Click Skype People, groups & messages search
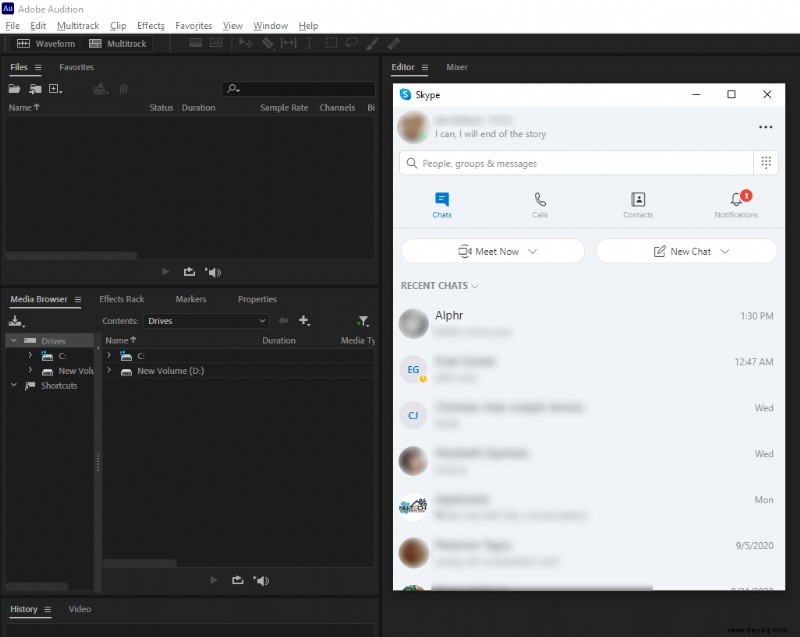Screen dimensions: 800x637 point(577,163)
